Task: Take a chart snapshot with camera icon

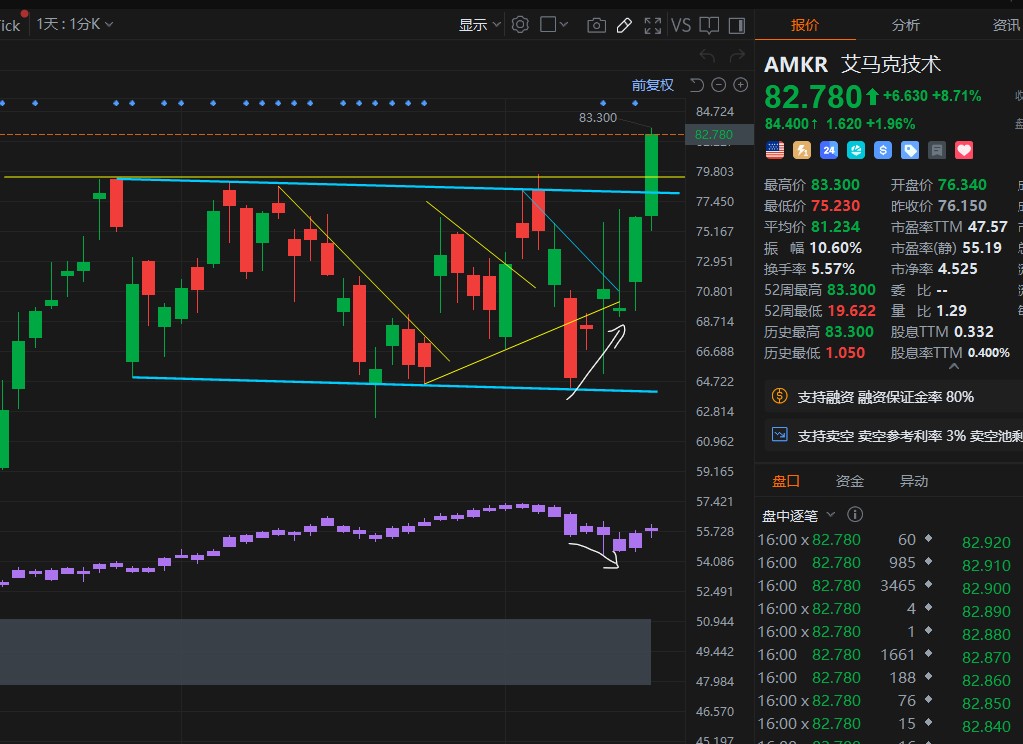Action: pyautogui.click(x=596, y=25)
